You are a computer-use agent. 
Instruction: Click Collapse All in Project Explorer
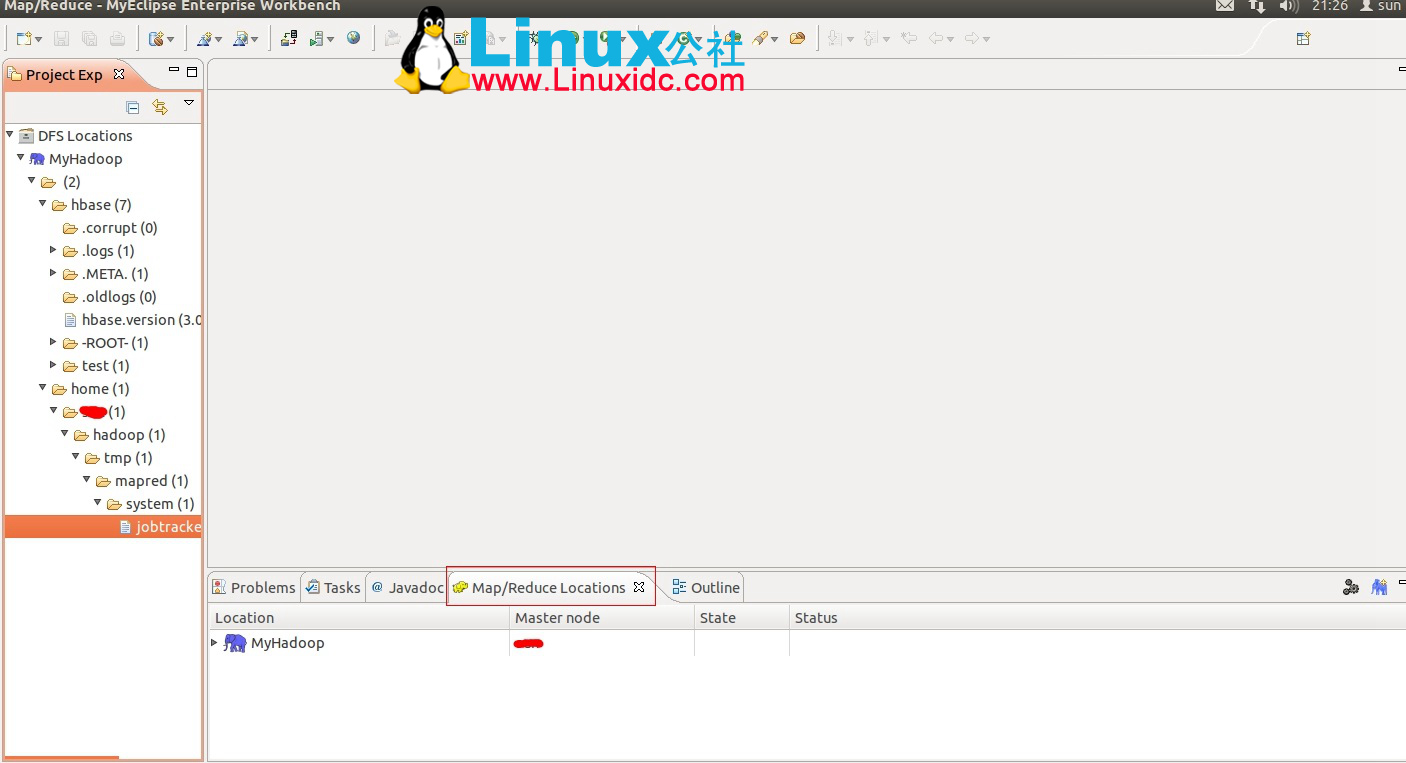[132, 106]
